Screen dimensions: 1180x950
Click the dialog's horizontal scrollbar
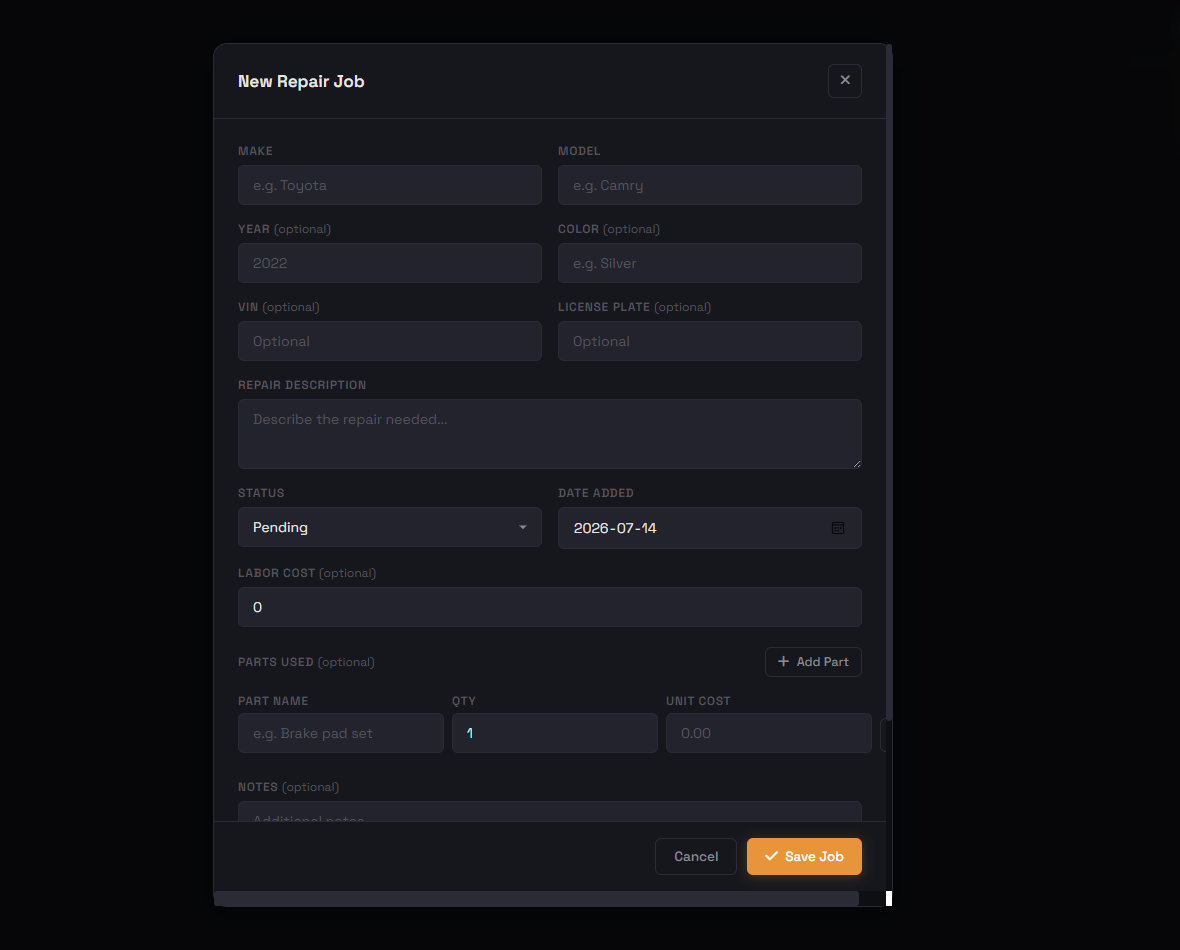[x=537, y=898]
